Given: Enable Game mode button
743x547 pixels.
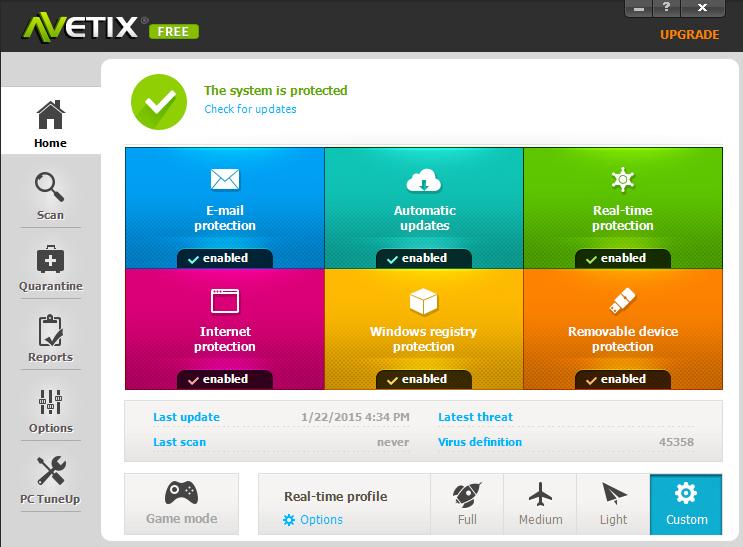Looking at the screenshot, I should (181, 503).
